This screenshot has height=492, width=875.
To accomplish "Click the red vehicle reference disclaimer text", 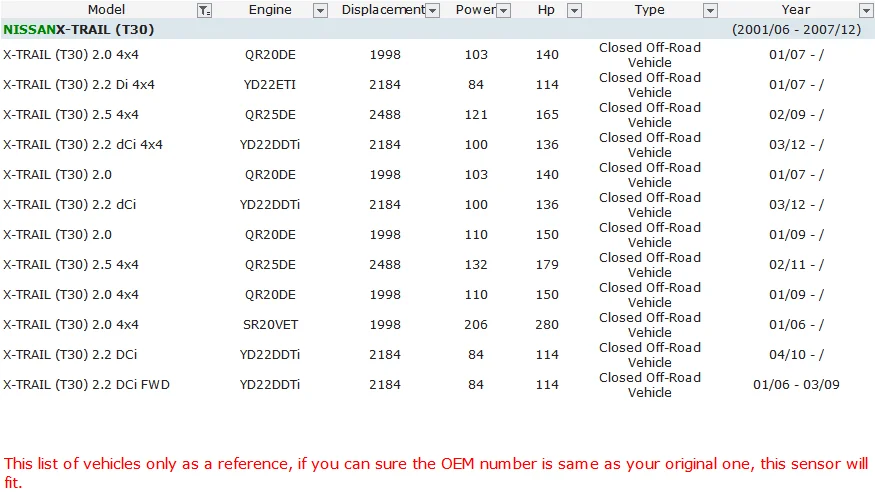I will point(436,472).
